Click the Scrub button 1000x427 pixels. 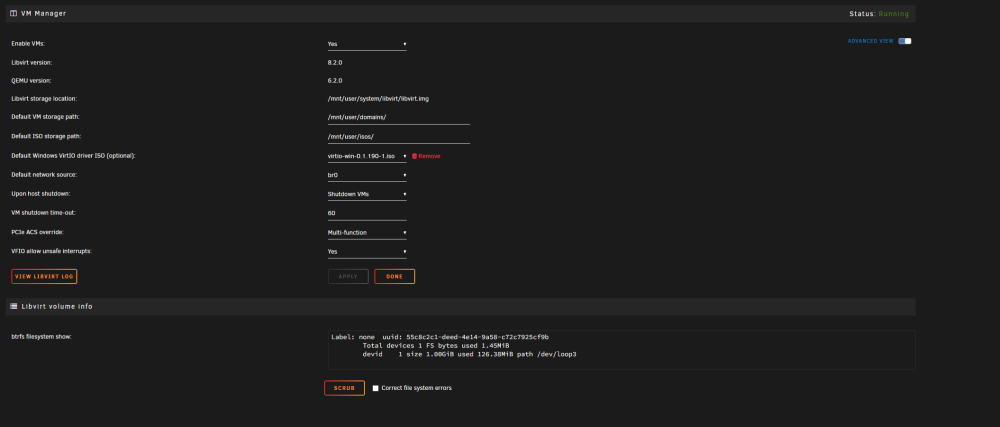pyautogui.click(x=344, y=388)
